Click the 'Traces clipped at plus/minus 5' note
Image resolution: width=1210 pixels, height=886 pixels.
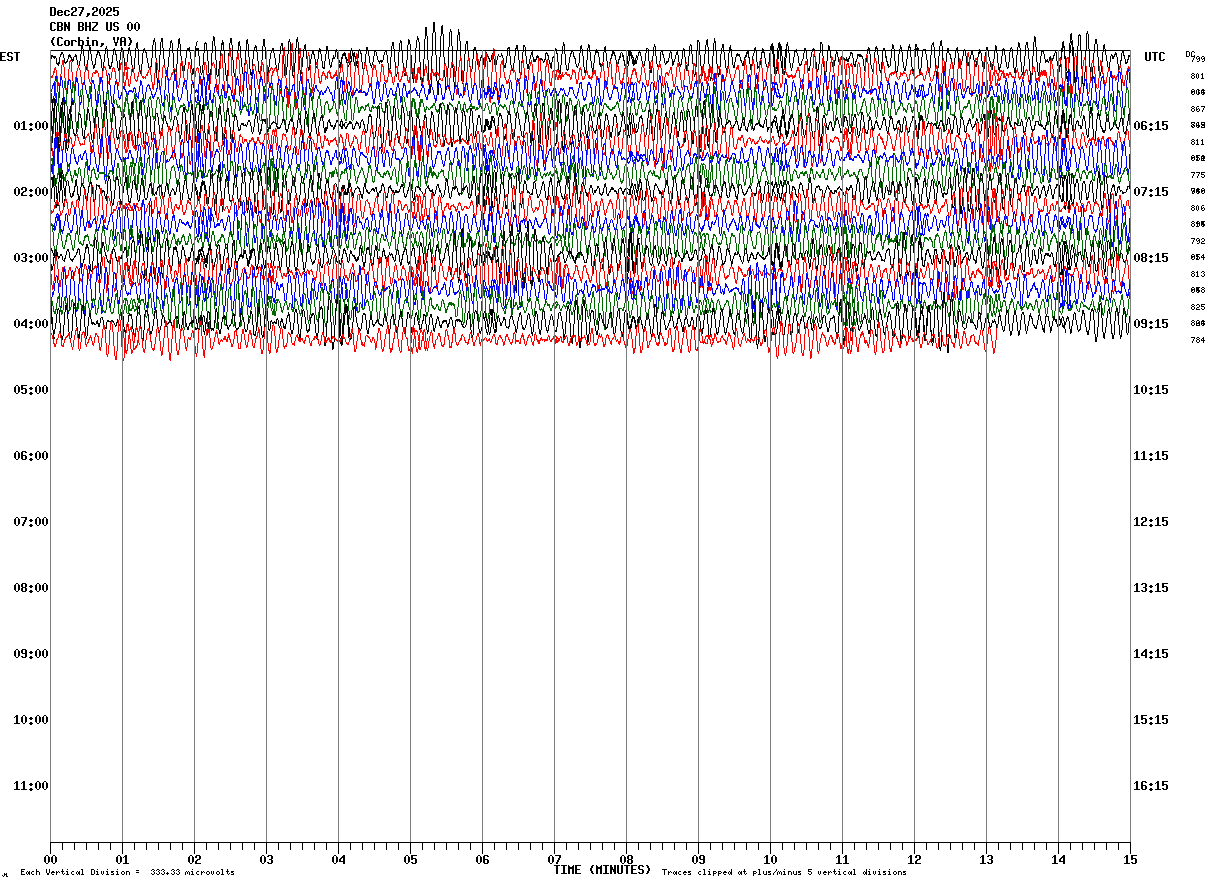[784, 873]
